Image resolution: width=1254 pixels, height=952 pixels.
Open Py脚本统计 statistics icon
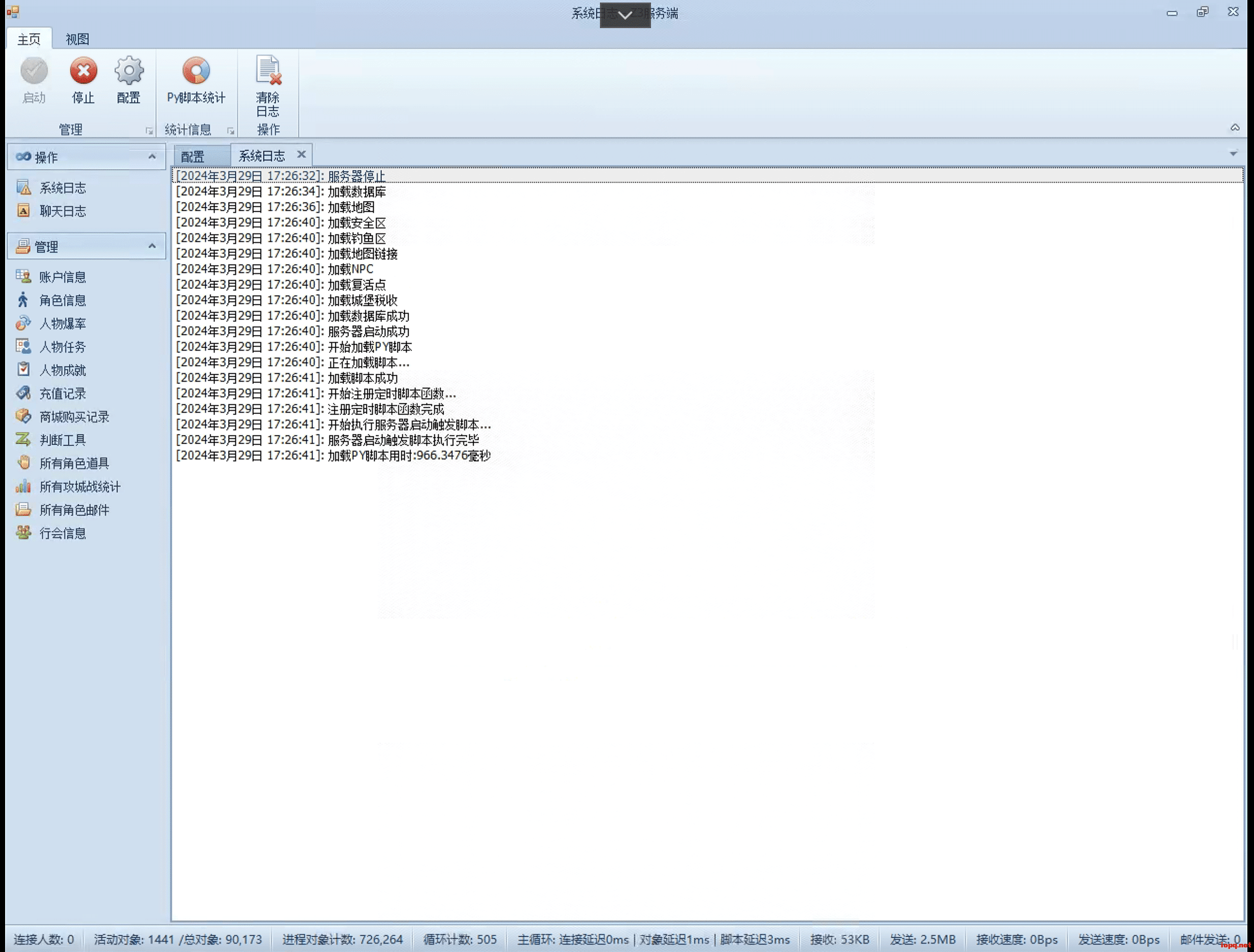coord(196,71)
